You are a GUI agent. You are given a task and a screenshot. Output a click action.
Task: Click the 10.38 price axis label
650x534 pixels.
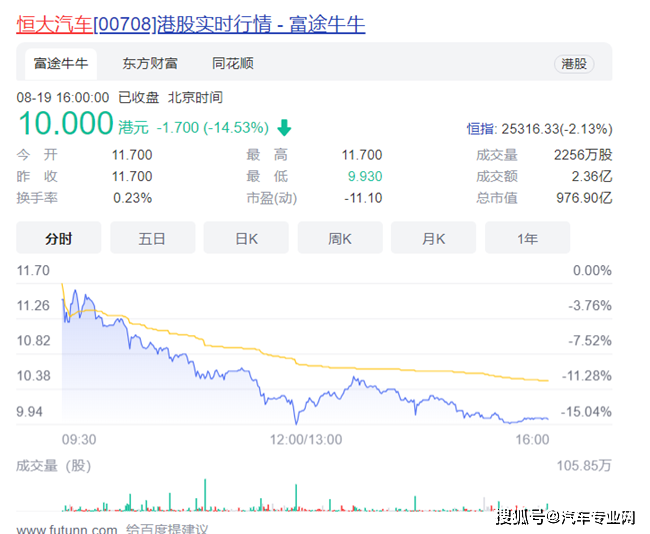pos(33,376)
